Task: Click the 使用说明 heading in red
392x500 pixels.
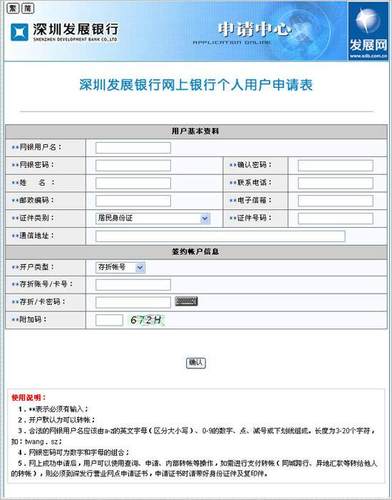Action: pos(29,397)
